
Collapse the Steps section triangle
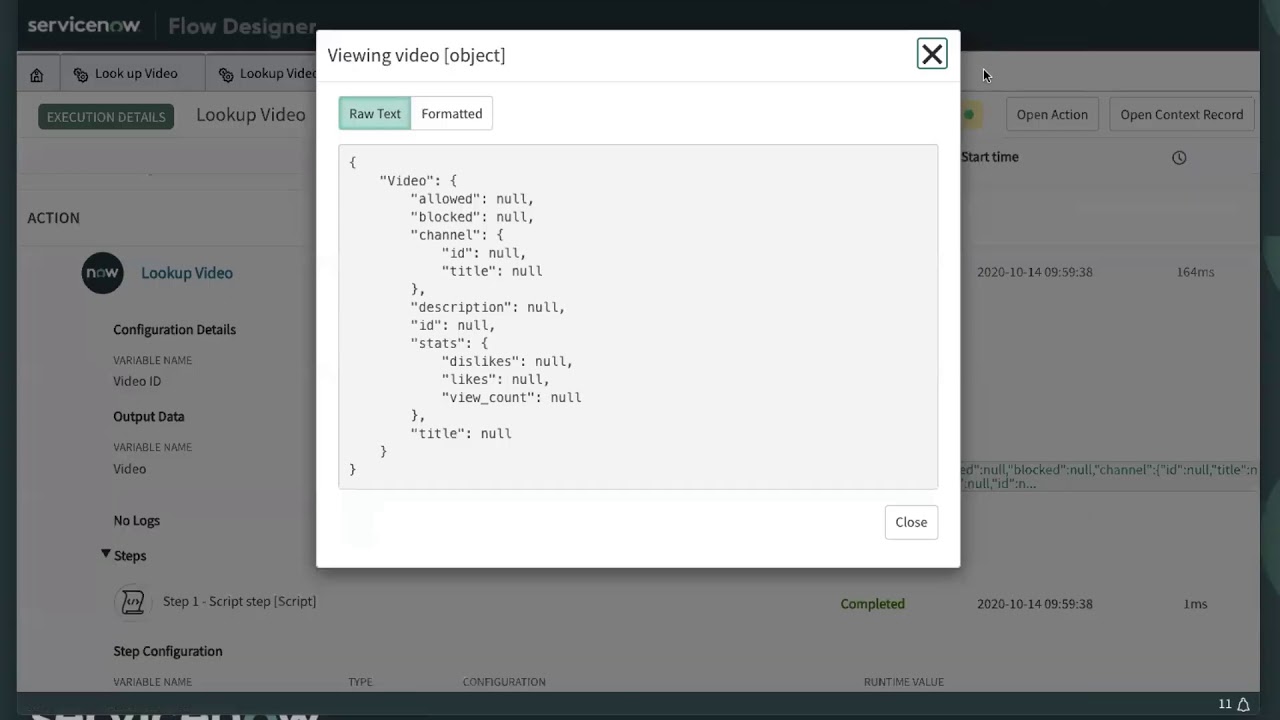click(x=106, y=554)
